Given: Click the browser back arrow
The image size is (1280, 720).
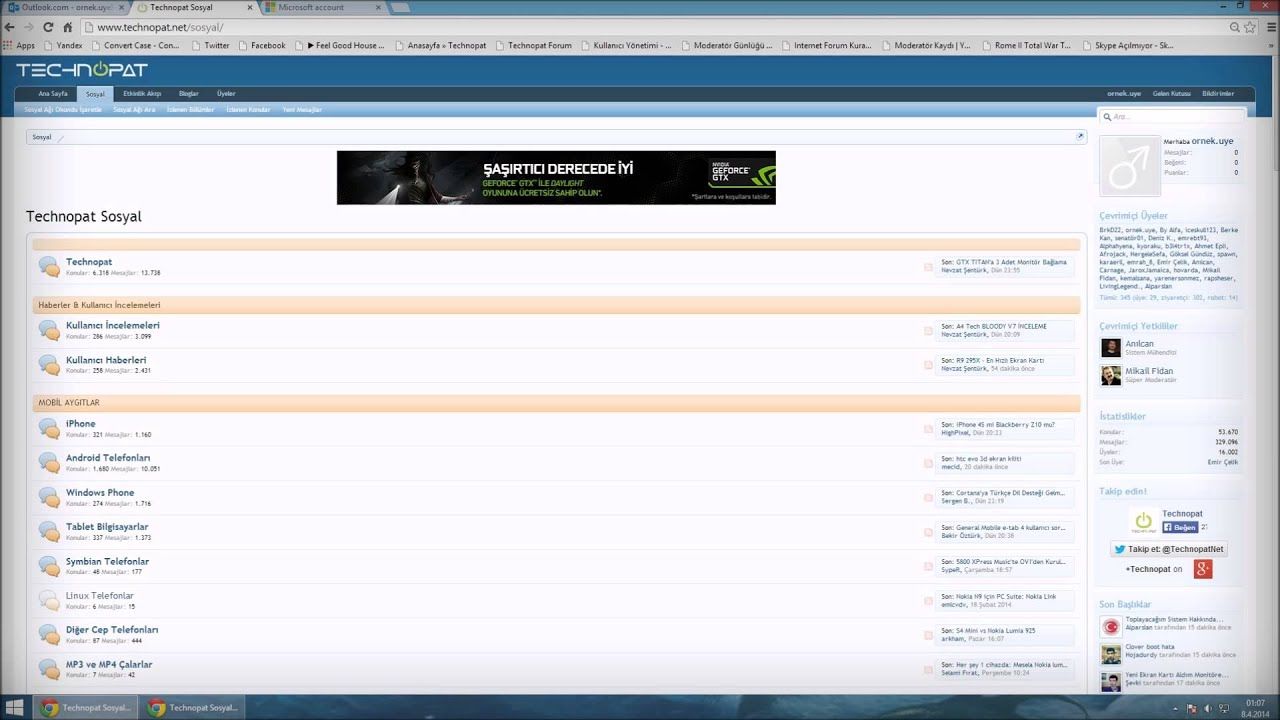Looking at the screenshot, I should click(x=10, y=27).
